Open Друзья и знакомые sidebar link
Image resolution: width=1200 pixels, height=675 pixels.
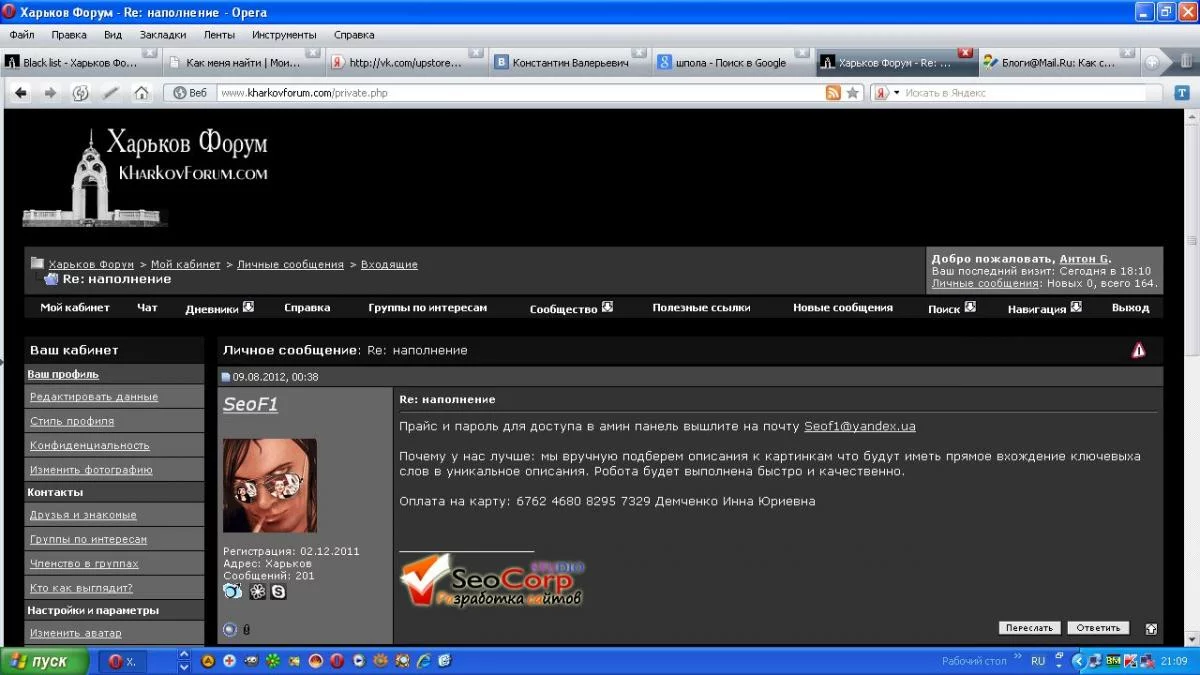click(83, 515)
